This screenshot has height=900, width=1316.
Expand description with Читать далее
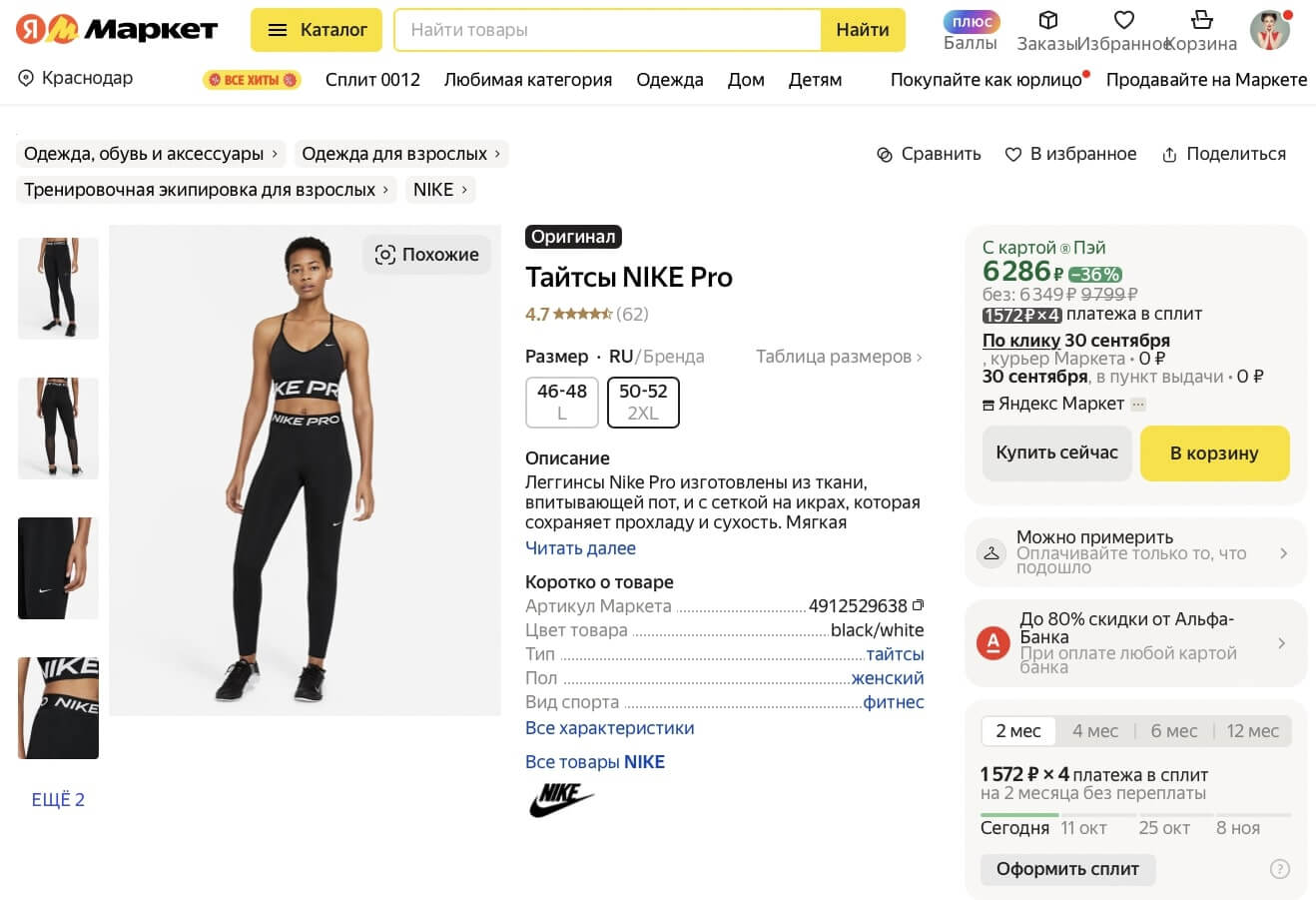(580, 548)
